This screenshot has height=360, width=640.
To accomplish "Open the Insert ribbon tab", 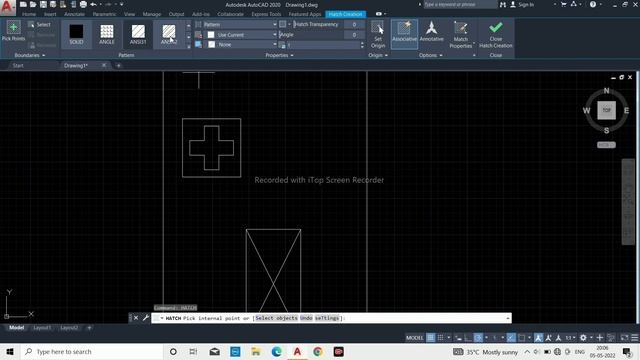I will (x=50, y=14).
